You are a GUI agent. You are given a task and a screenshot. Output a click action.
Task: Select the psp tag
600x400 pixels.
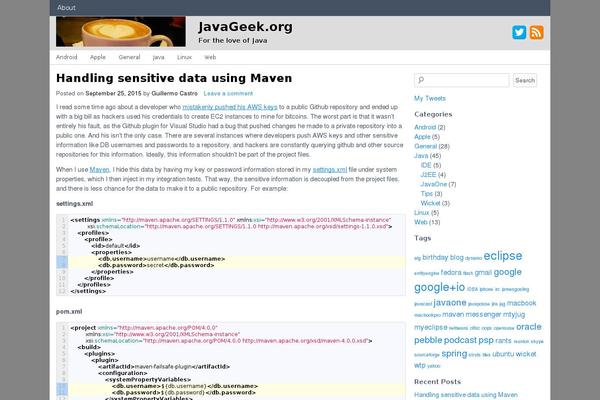(486, 340)
